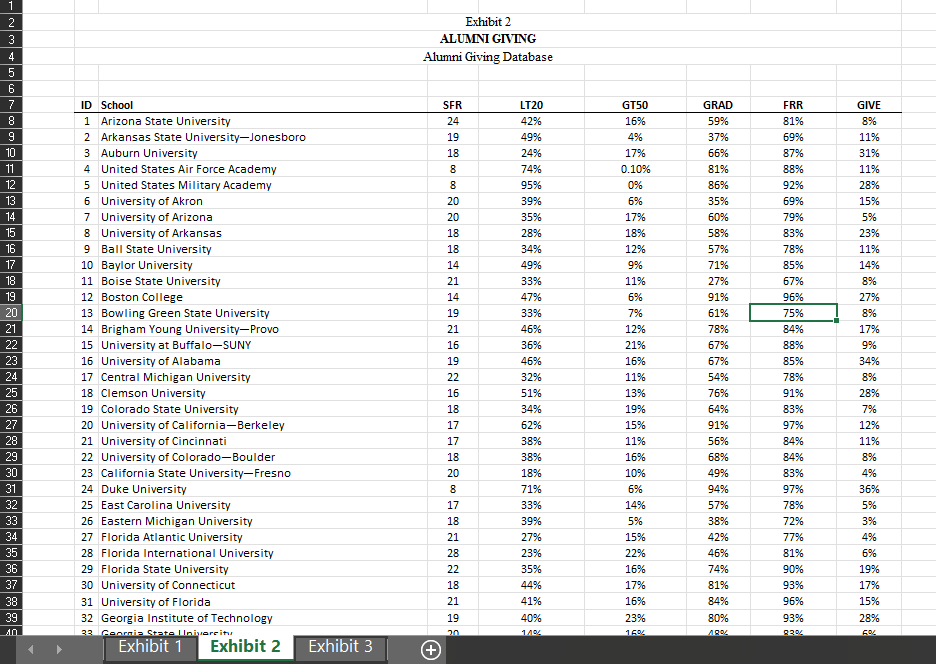Screen dimensions: 936x664
Task: Select University of Florida cell
Action: click(x=263, y=602)
